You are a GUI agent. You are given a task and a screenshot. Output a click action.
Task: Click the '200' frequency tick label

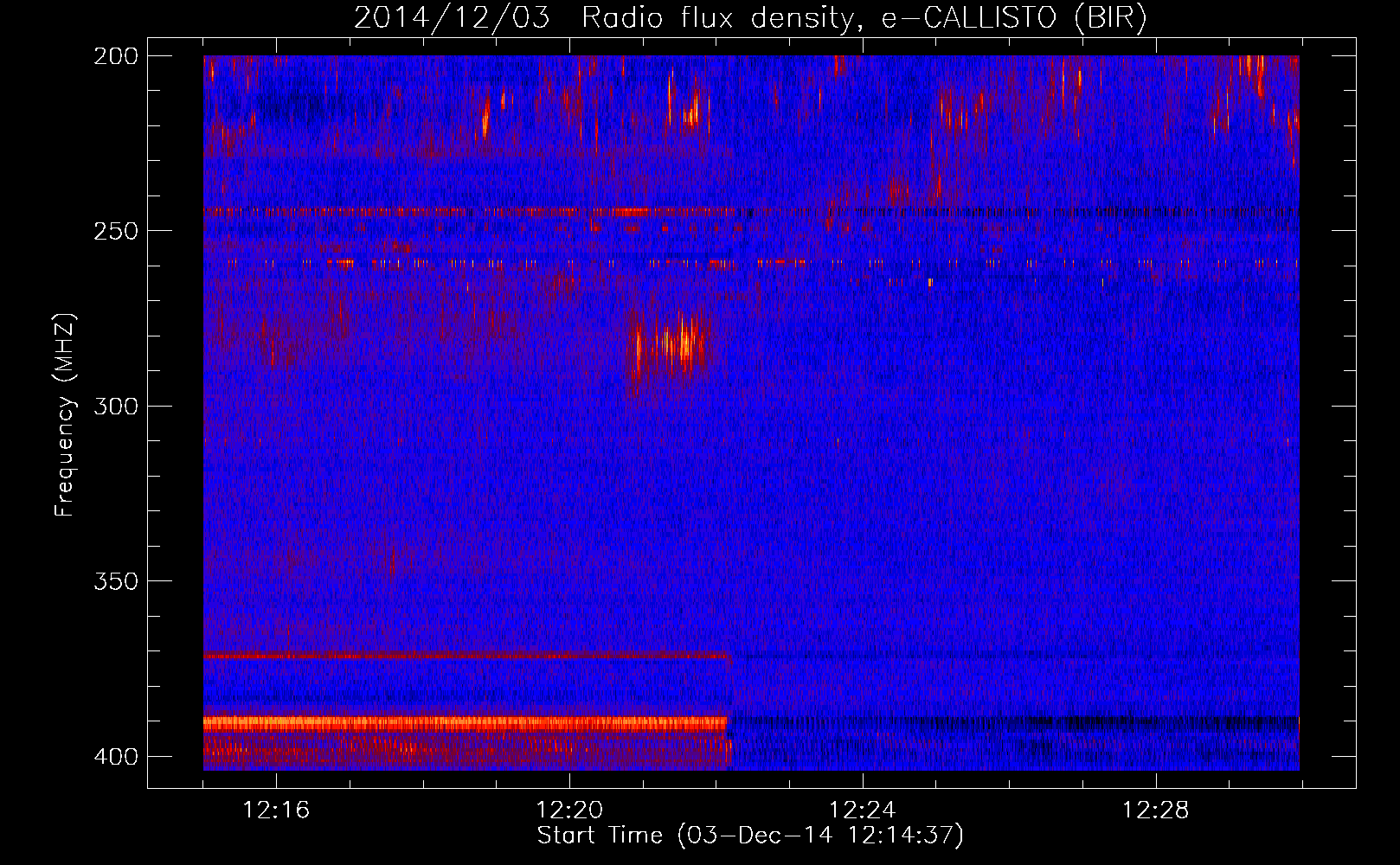tap(115, 56)
